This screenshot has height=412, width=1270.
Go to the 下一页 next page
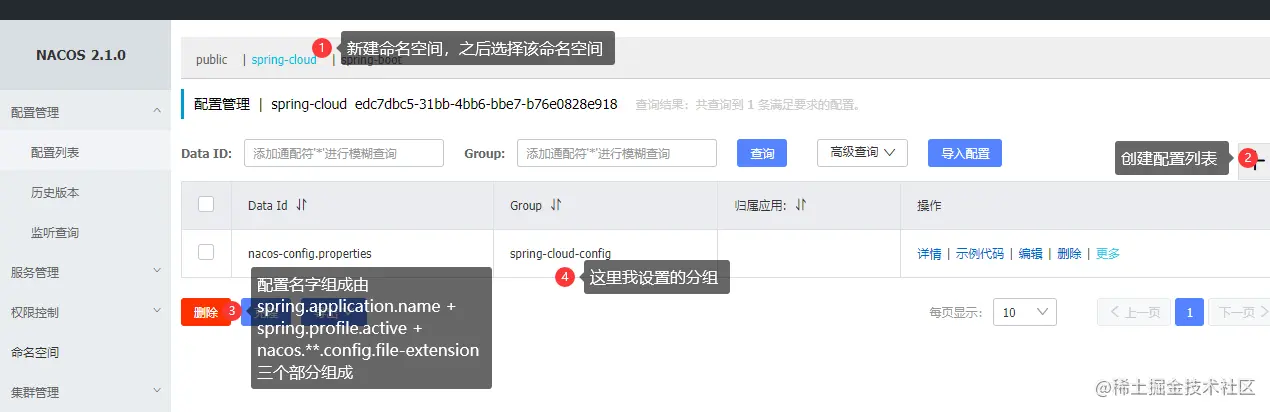(x=1239, y=312)
